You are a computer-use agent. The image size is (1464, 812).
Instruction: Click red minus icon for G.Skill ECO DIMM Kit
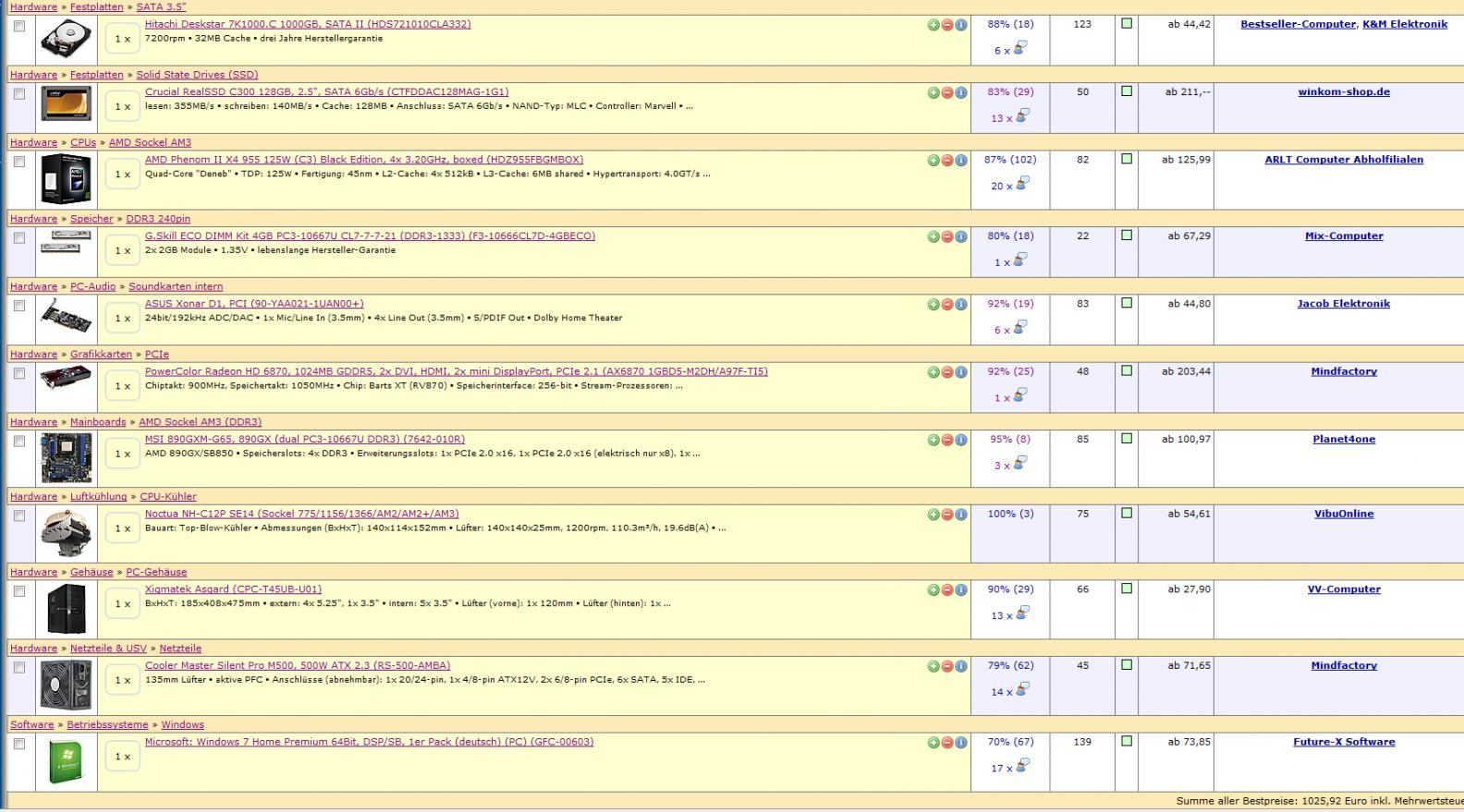click(947, 236)
